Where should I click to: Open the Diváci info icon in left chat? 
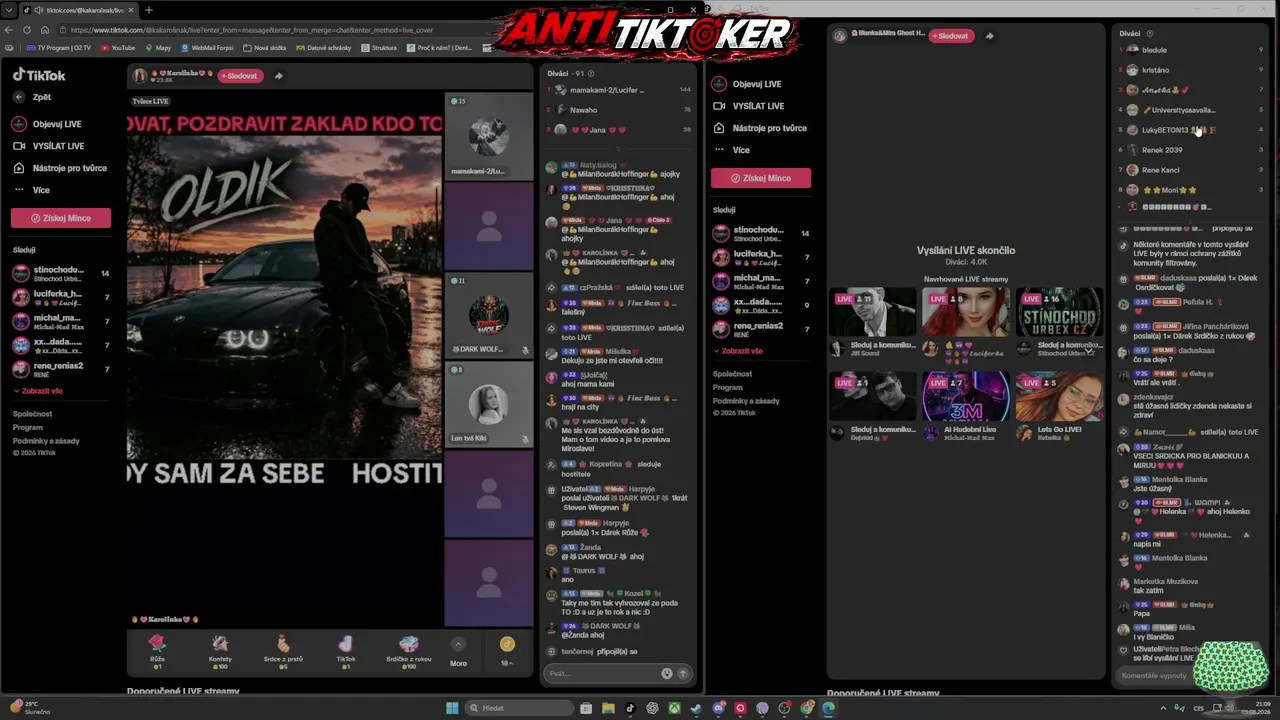tap(591, 73)
